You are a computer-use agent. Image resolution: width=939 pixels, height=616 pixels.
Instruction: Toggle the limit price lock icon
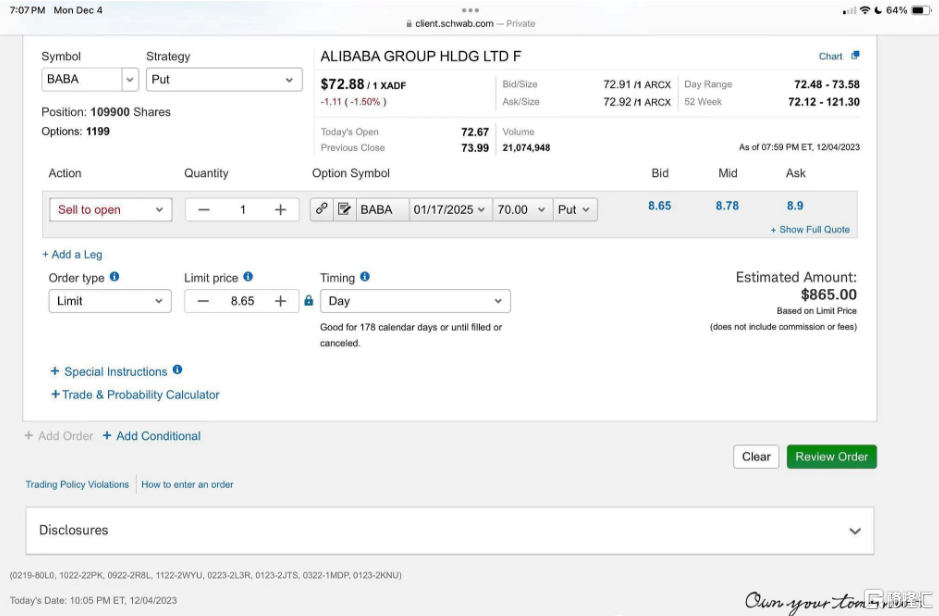[x=308, y=301]
